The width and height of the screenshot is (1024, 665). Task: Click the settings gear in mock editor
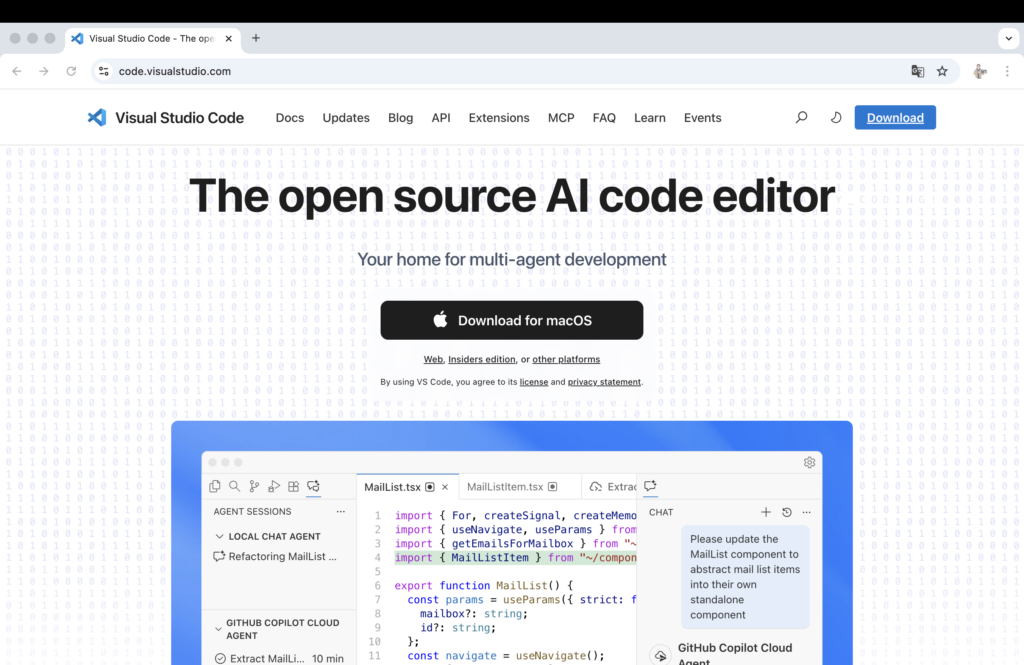[809, 462]
